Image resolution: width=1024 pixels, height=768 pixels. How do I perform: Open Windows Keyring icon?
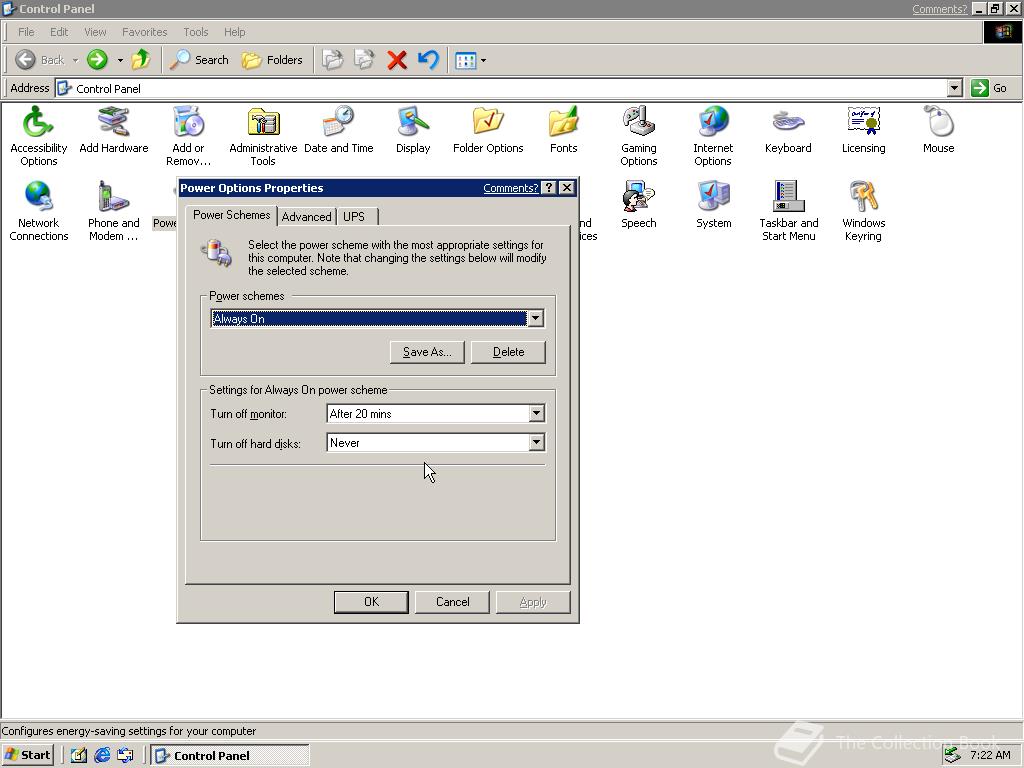[863, 211]
